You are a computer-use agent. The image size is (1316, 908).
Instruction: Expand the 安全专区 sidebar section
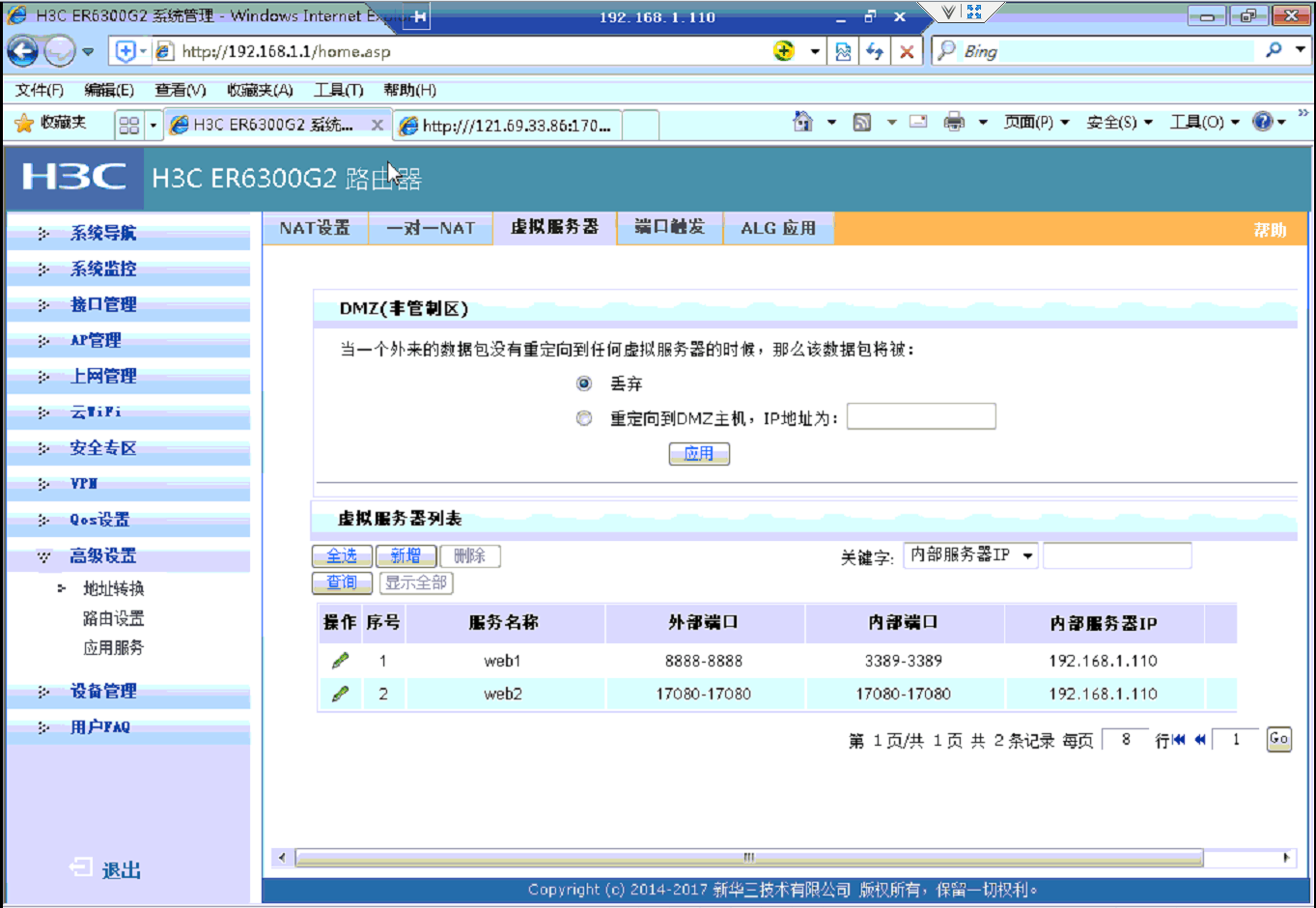tap(102, 448)
